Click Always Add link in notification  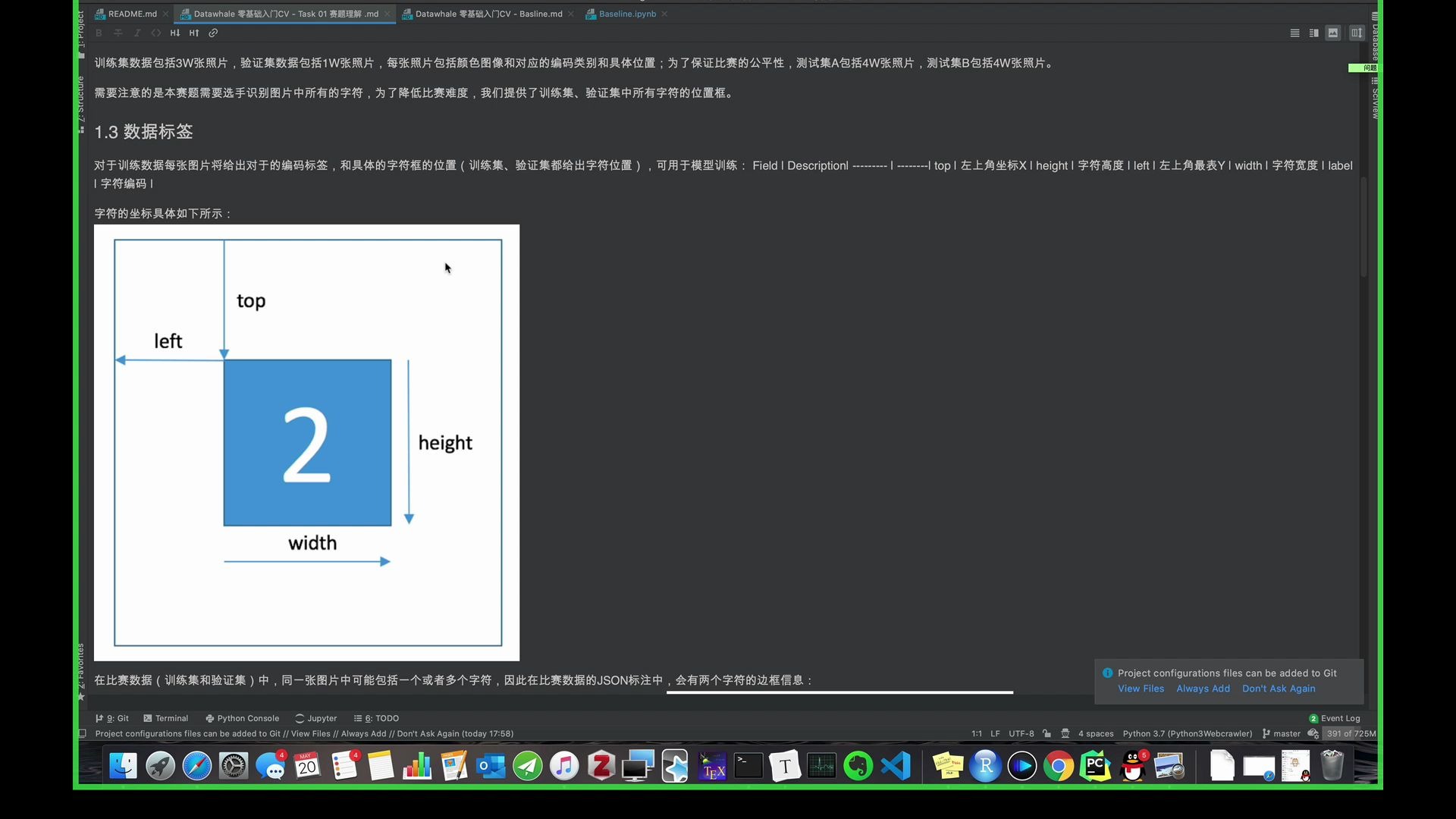point(1203,689)
